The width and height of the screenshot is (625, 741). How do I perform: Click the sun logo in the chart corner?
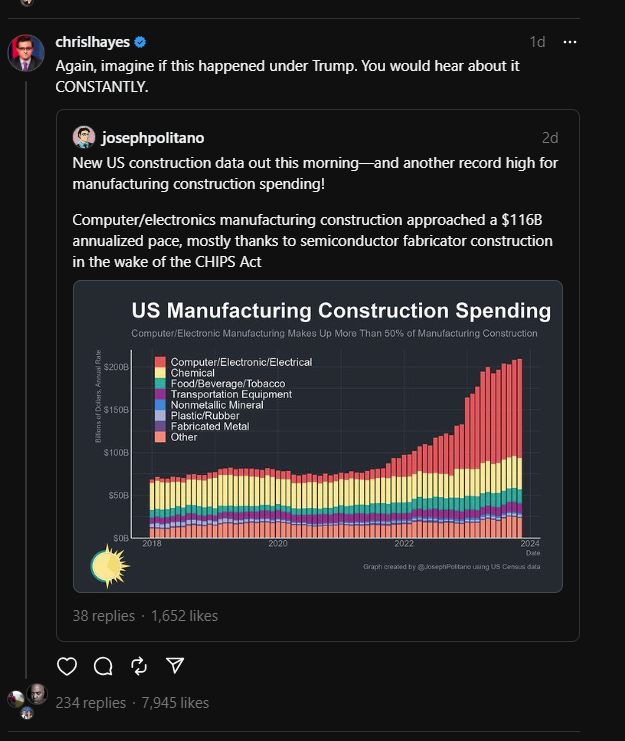[107, 567]
